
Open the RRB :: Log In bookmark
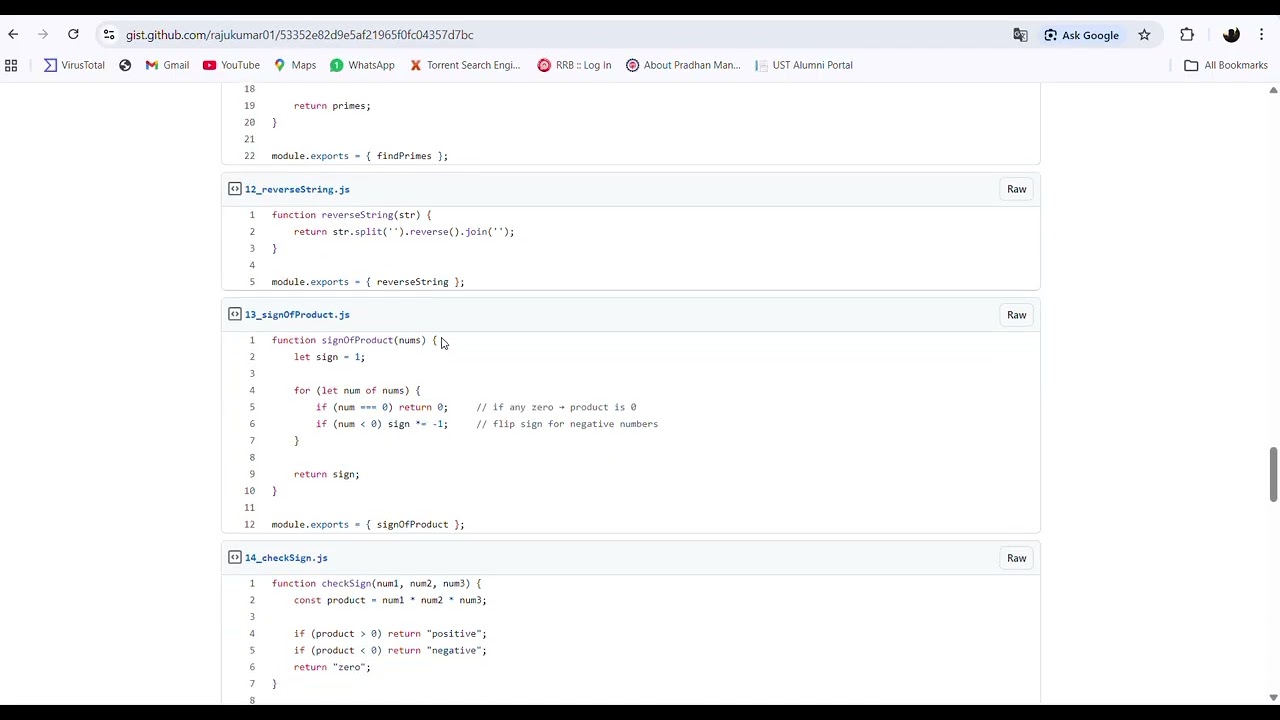pos(574,65)
